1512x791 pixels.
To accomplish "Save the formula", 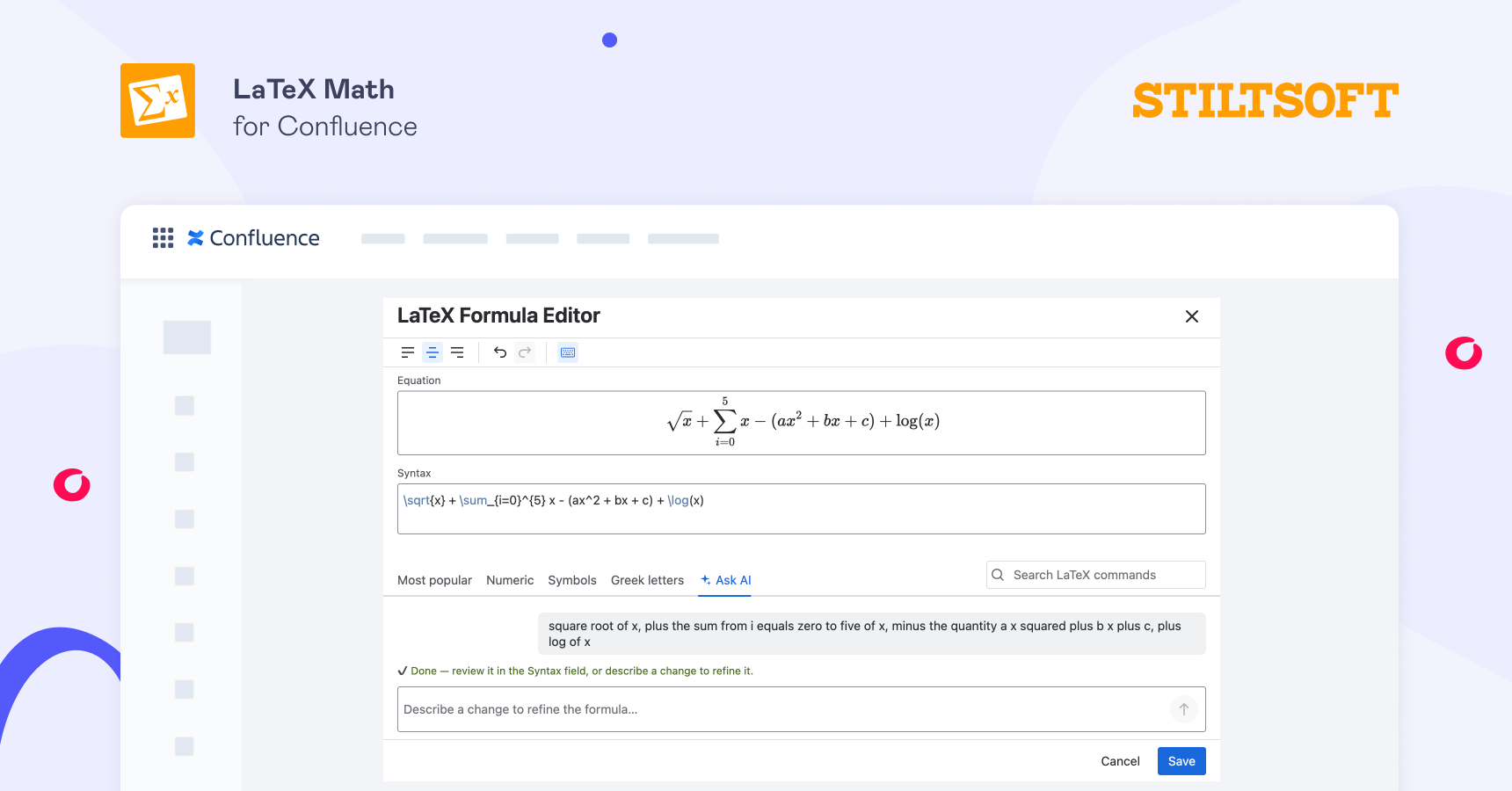I will [1181, 761].
